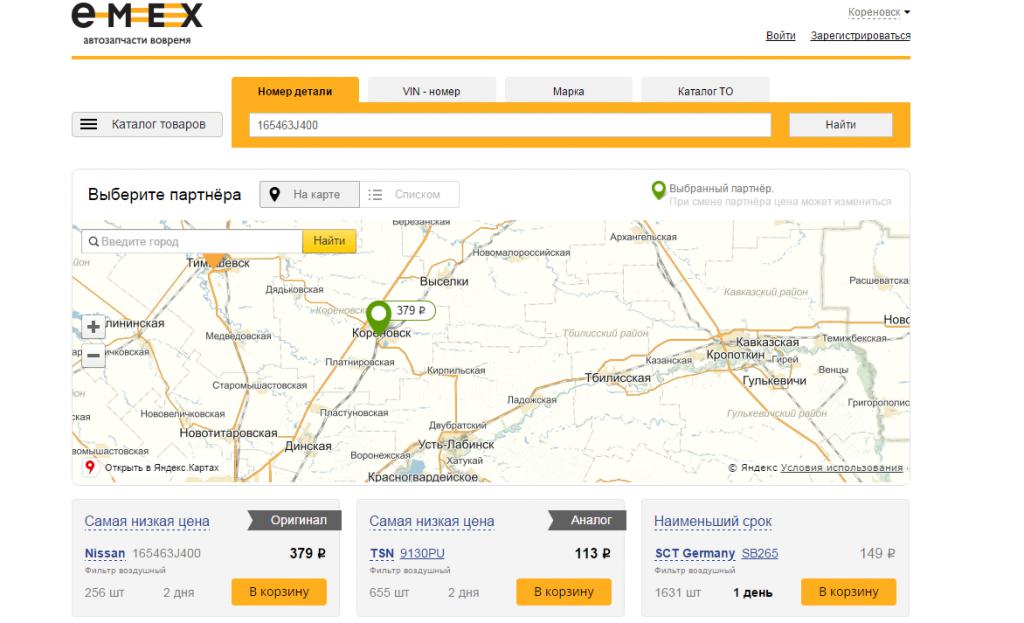
Task: Click the Войти link
Action: point(780,35)
